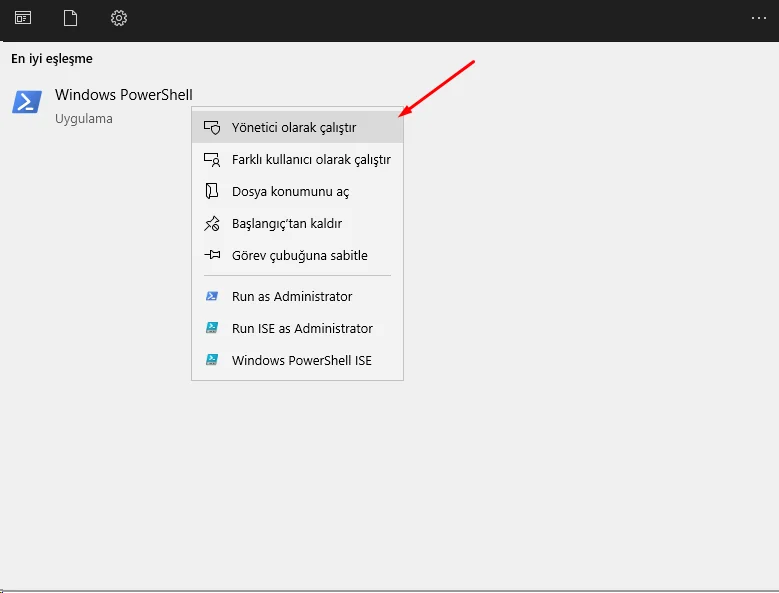Click pin icon beside Görev çubuğuna sabitle

(212, 255)
